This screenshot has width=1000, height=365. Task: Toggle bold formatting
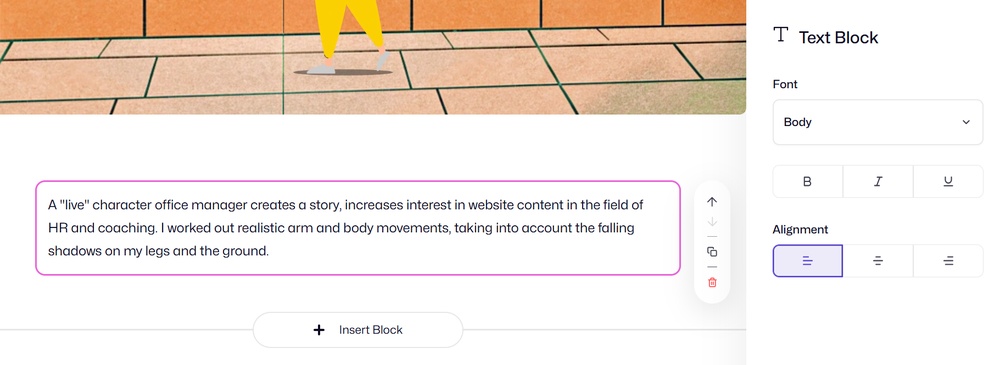click(x=807, y=182)
